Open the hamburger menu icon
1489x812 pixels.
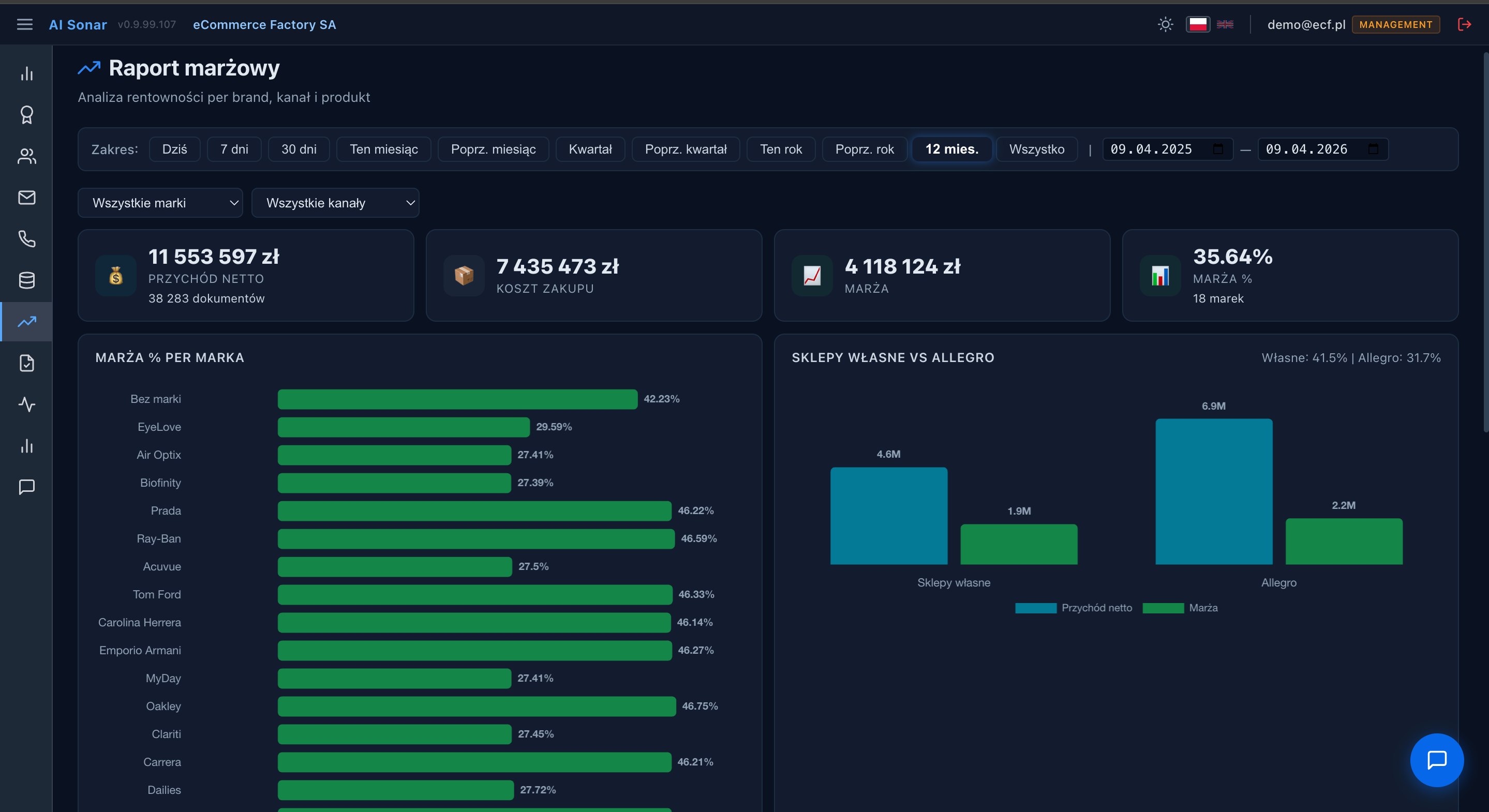[x=24, y=24]
